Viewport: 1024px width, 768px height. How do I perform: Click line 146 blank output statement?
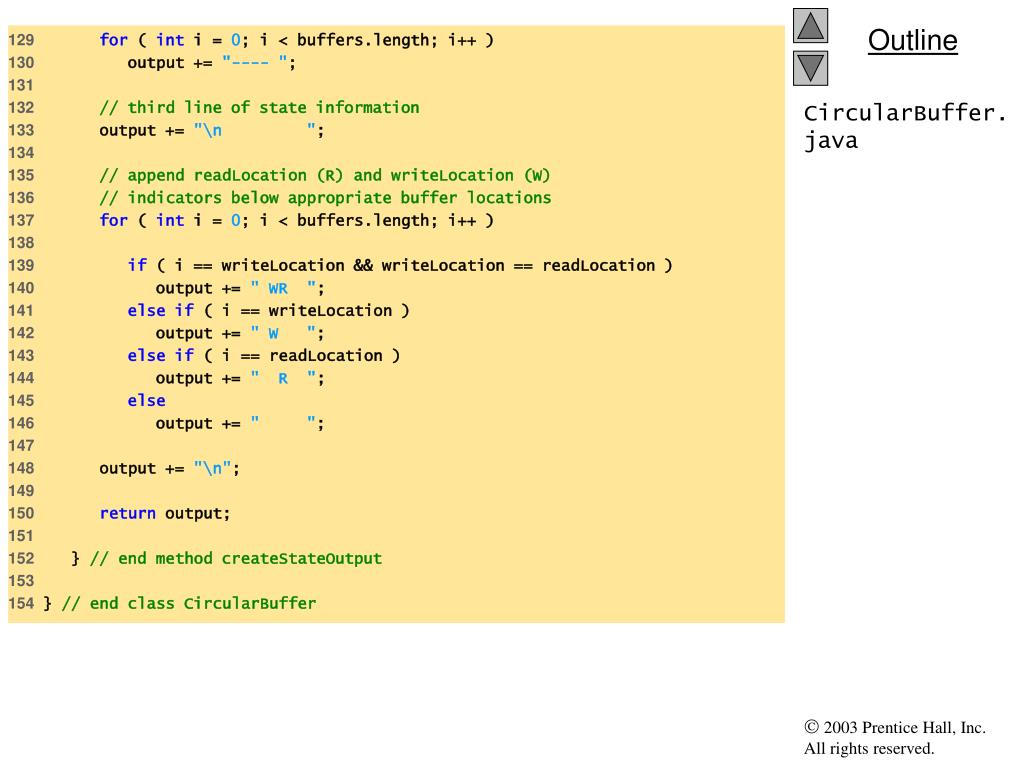(x=240, y=424)
